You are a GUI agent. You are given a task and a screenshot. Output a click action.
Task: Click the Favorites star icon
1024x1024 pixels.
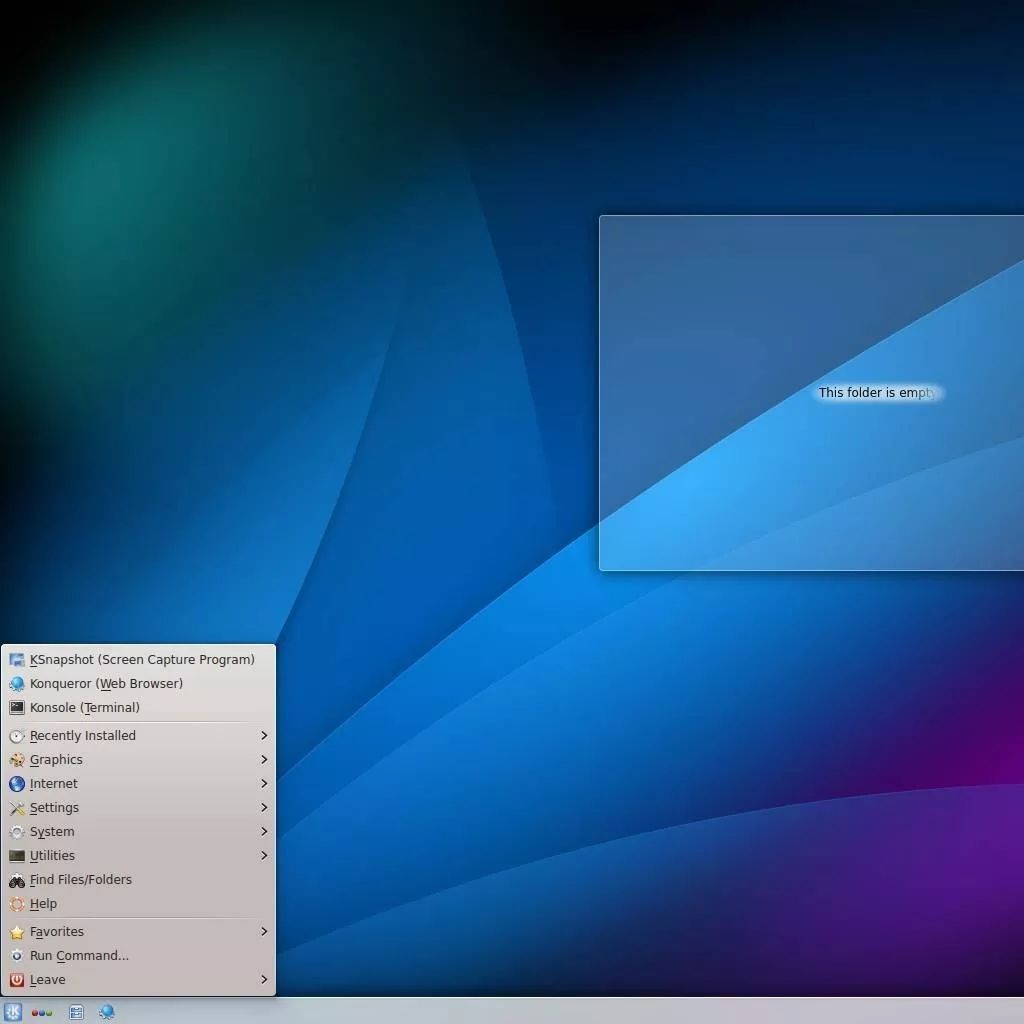[x=17, y=931]
